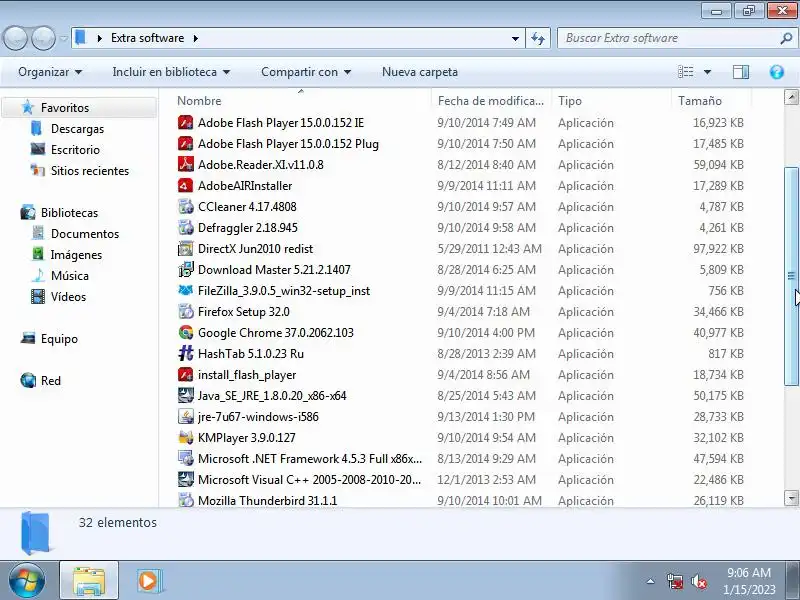Click the jre-7u67-windows-i586 Java icon
The width and height of the screenshot is (800, 600).
click(185, 416)
